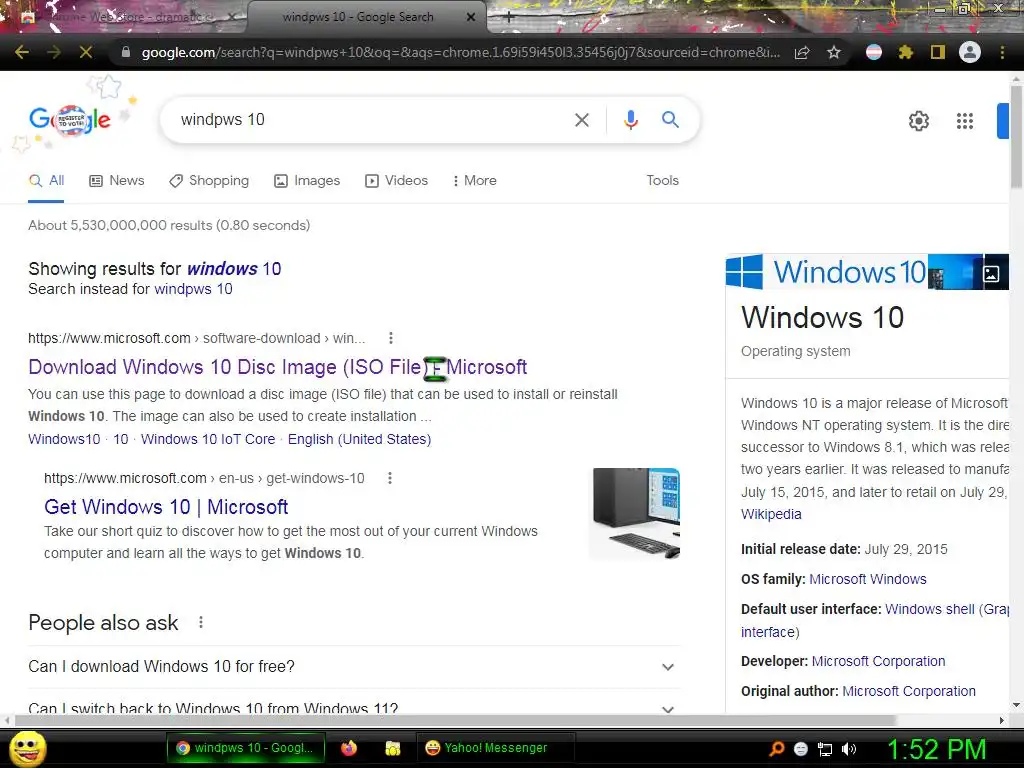Open more images in Windows 10 panel
Image resolution: width=1024 pixels, height=768 pixels.
(991, 274)
